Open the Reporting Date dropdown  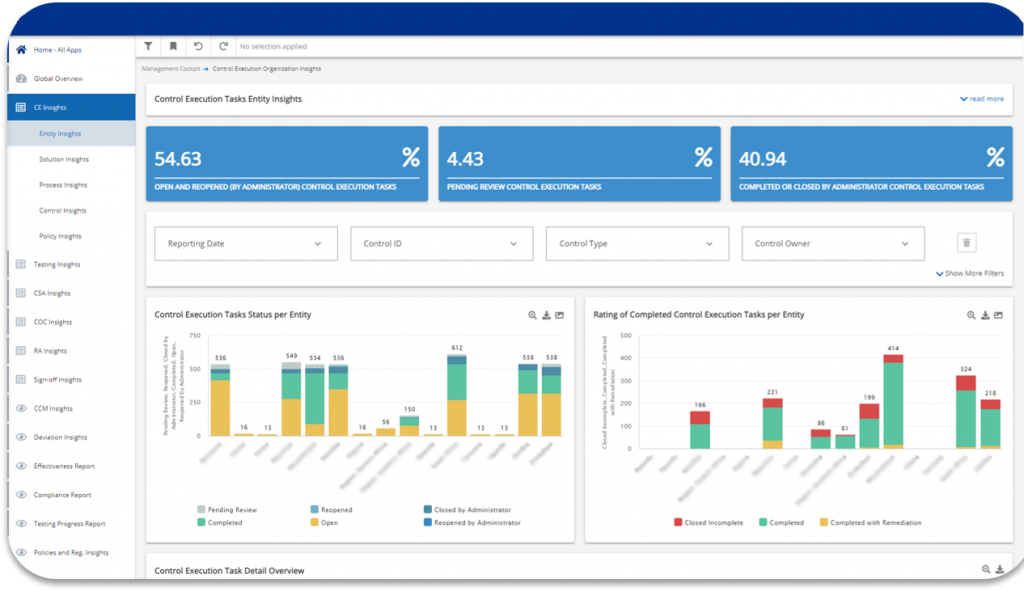[245, 243]
